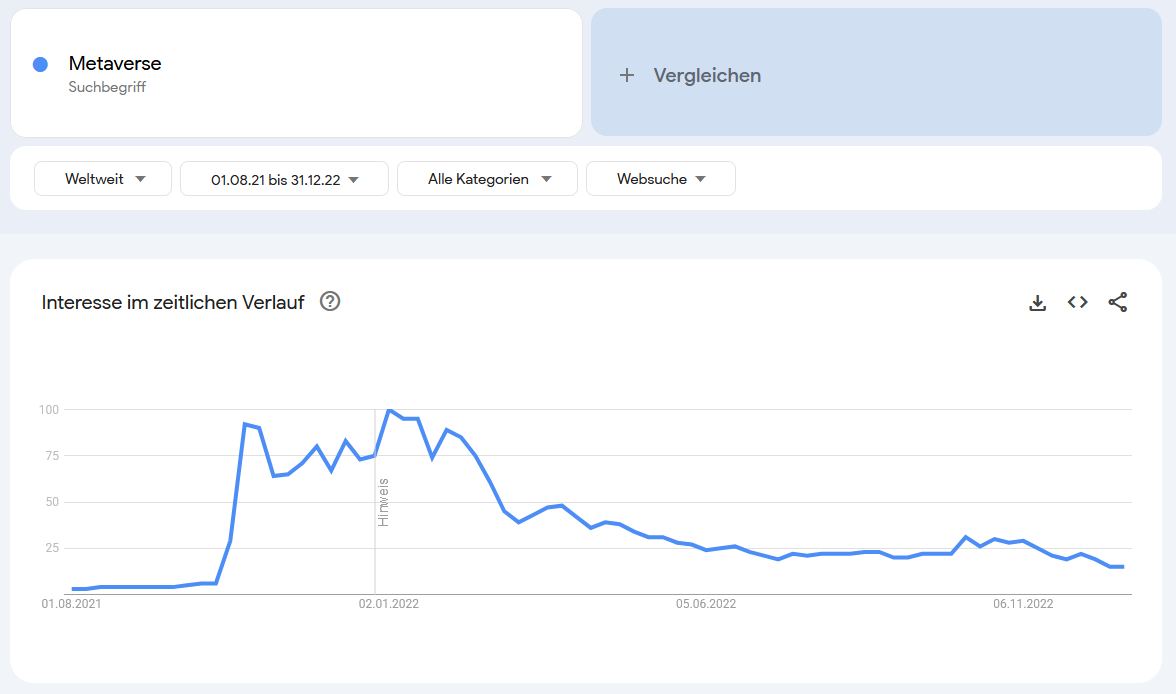Screen dimensions: 1176x694
Task: Open the Weltweit region dropdown
Action: click(102, 178)
